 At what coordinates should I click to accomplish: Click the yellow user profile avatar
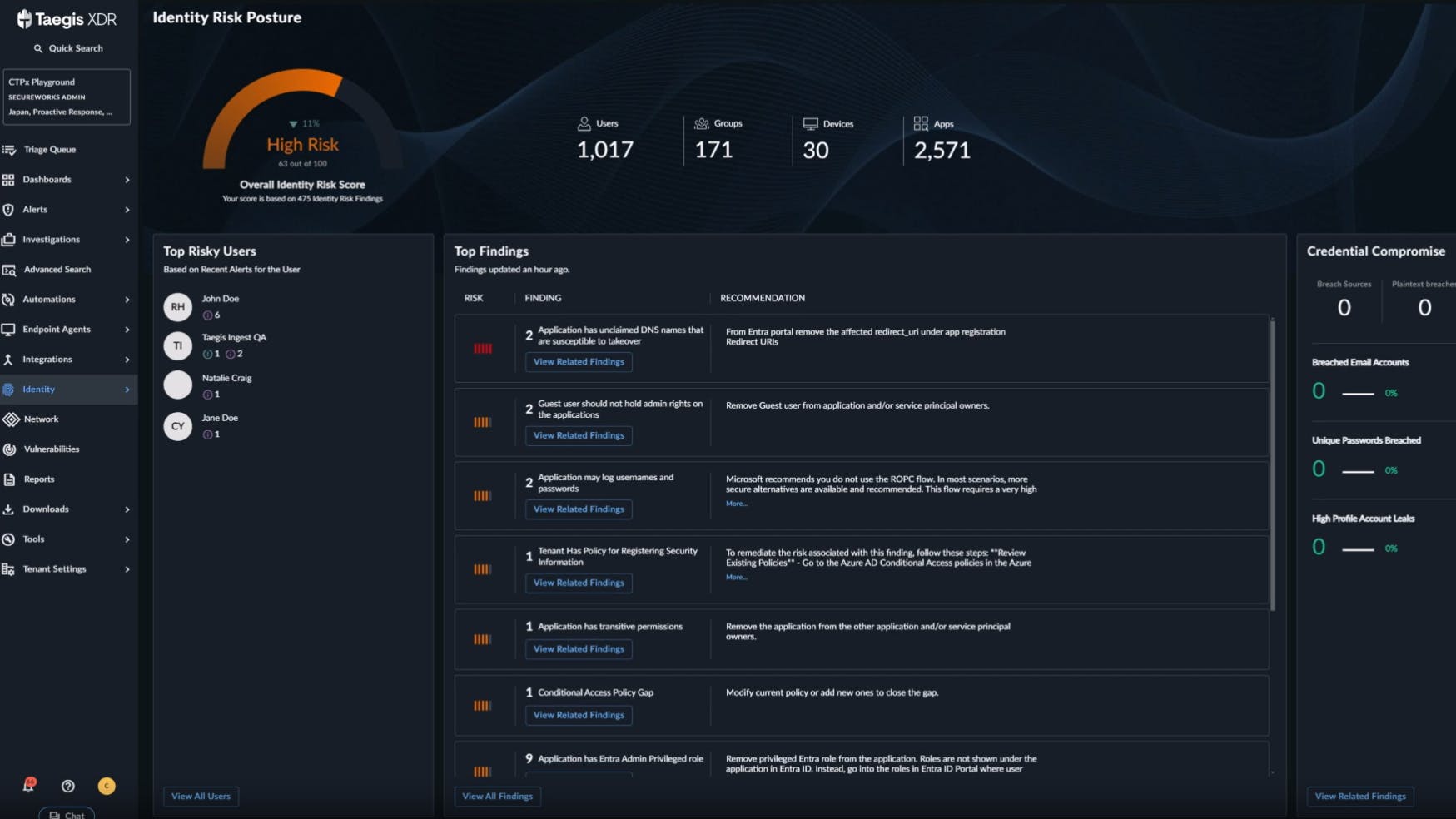coord(107,786)
